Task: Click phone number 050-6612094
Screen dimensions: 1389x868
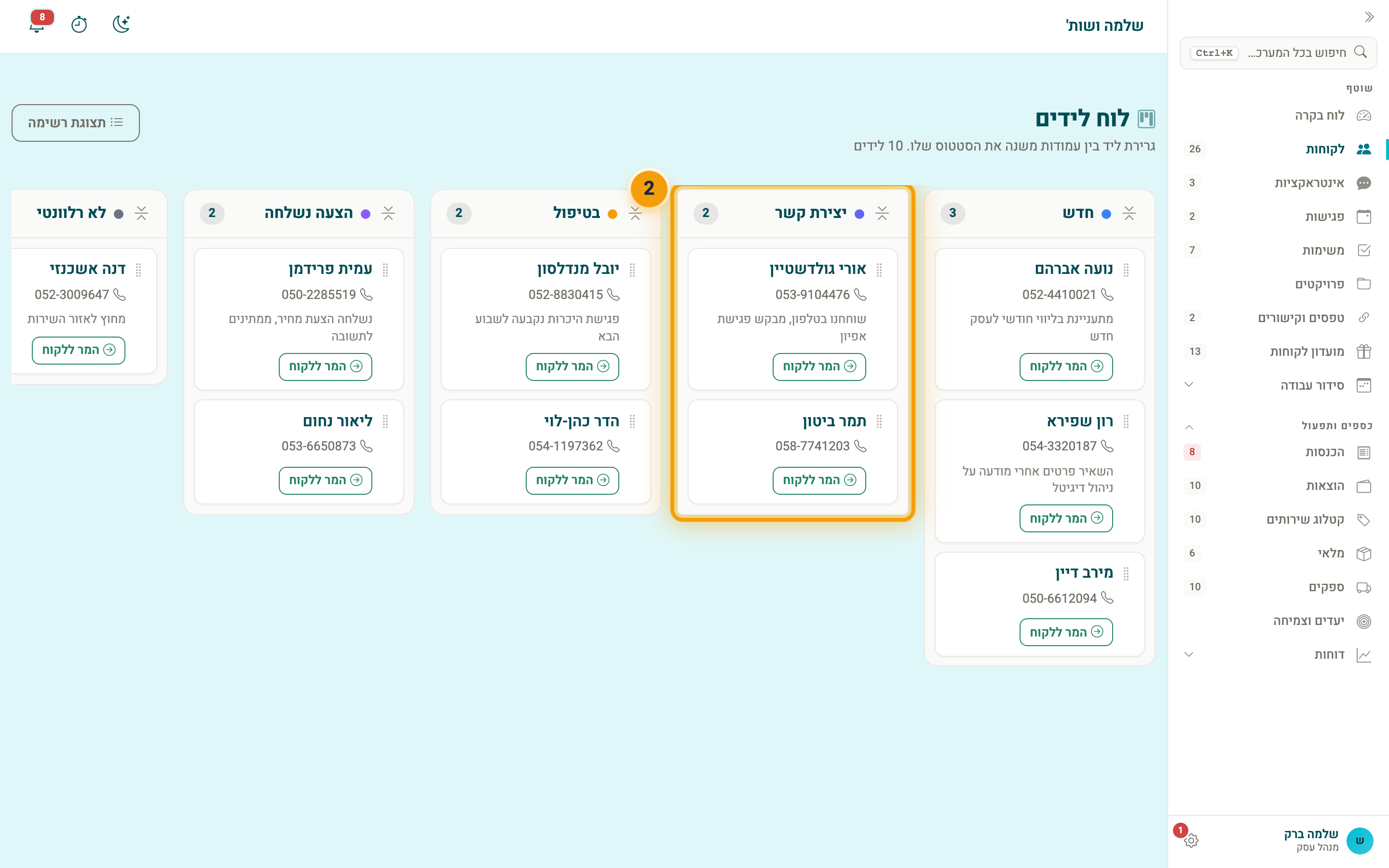Action: click(1060, 598)
